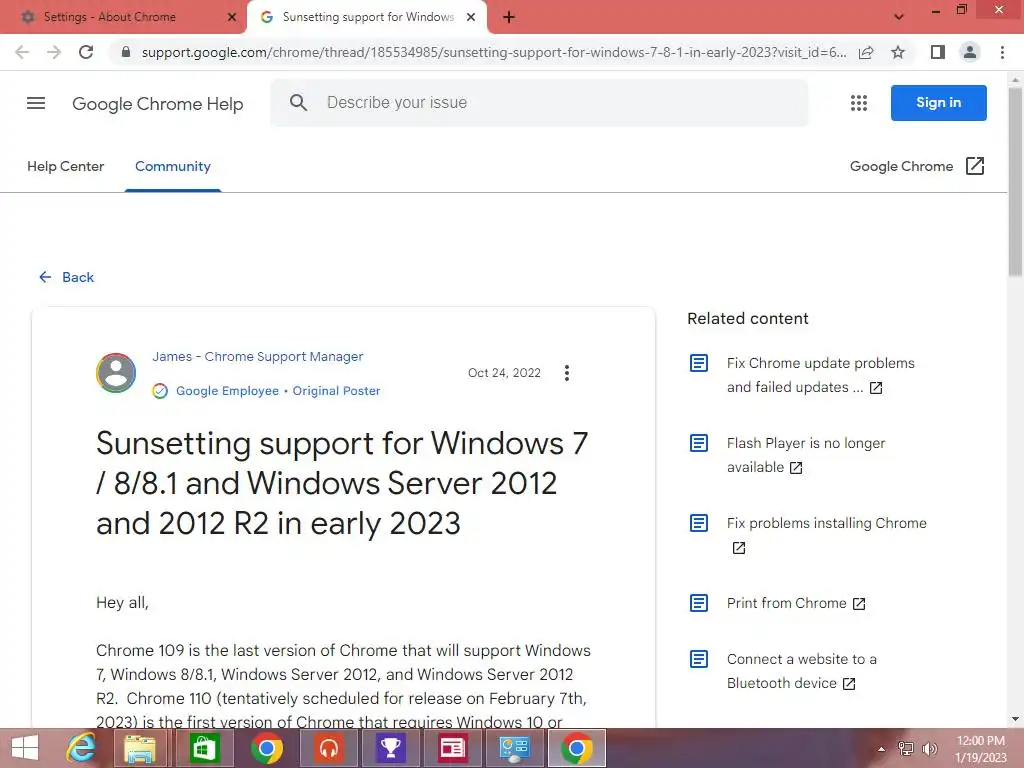
Task: Click the browser forward arrow
Action: pyautogui.click(x=54, y=52)
